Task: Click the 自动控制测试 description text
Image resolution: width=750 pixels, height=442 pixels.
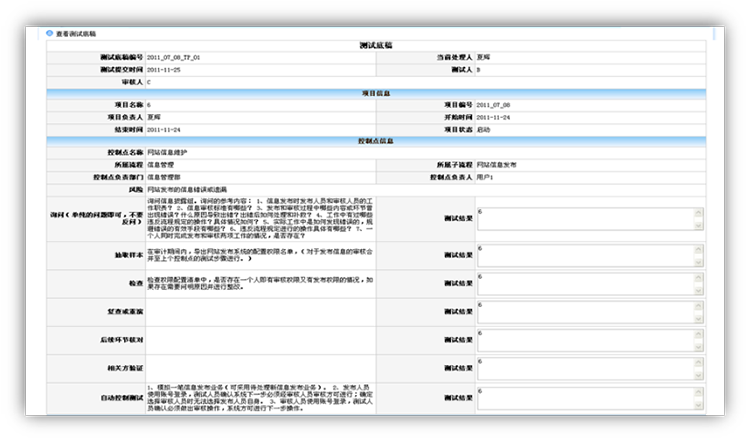Action: pos(260,398)
